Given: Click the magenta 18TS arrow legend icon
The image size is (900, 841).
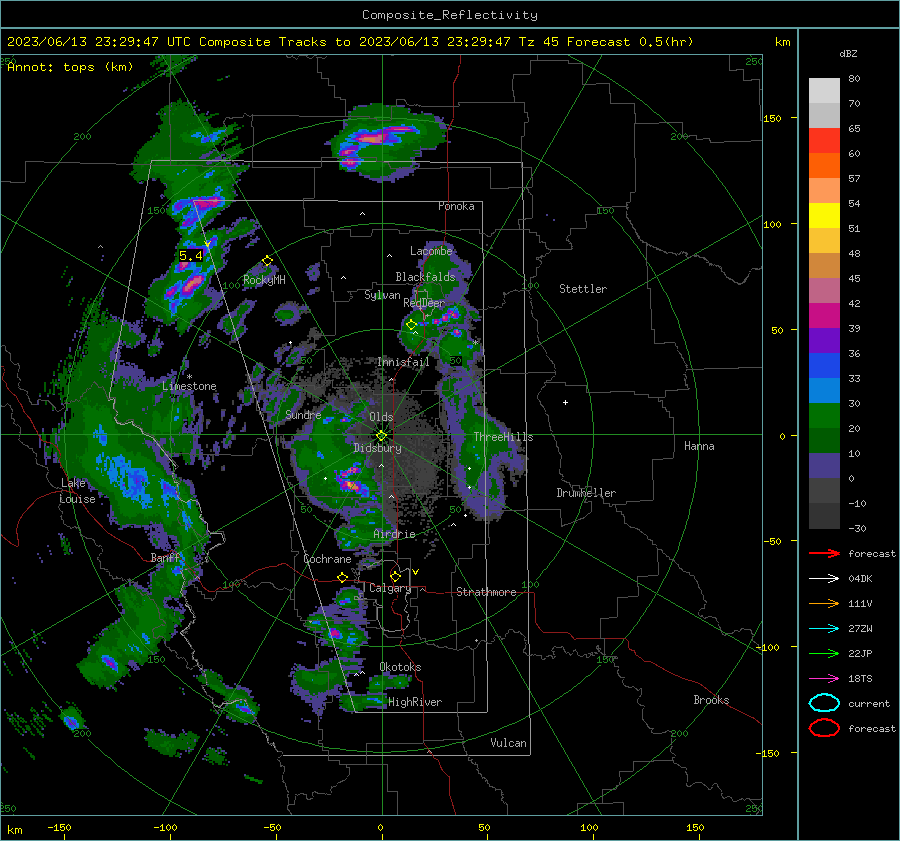Looking at the screenshot, I should click(824, 678).
